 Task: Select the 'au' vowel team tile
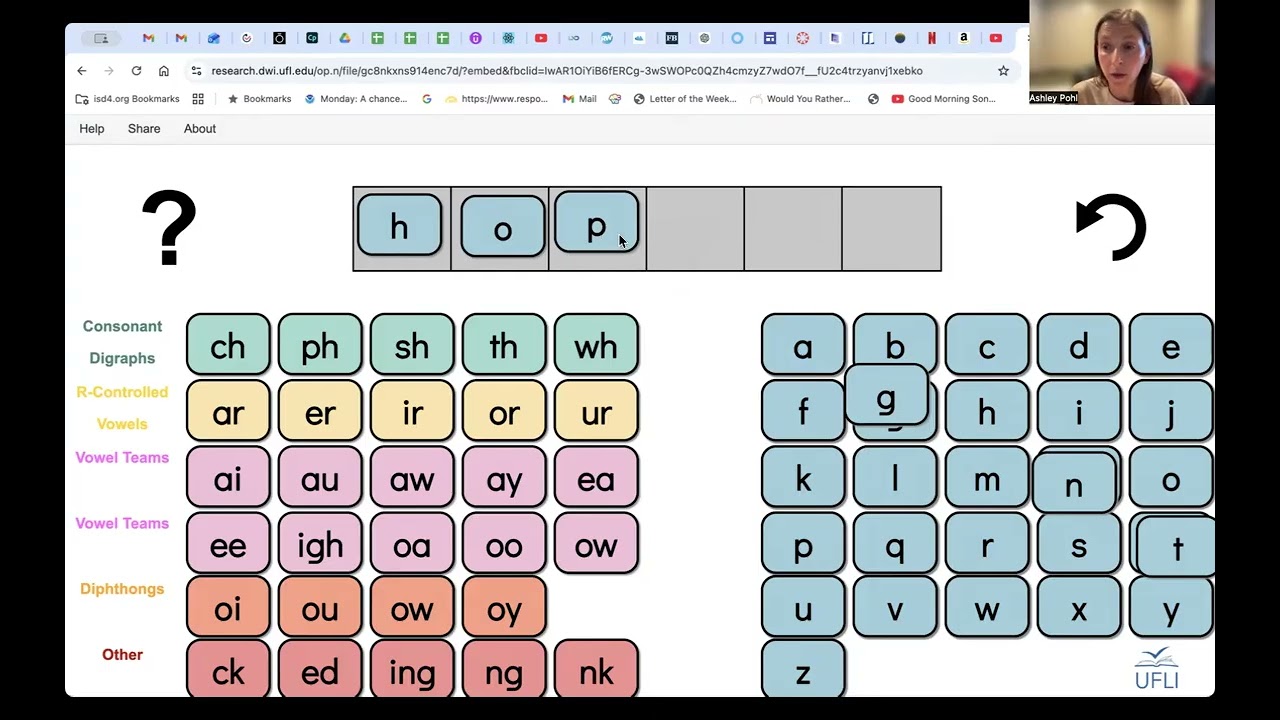(x=320, y=478)
